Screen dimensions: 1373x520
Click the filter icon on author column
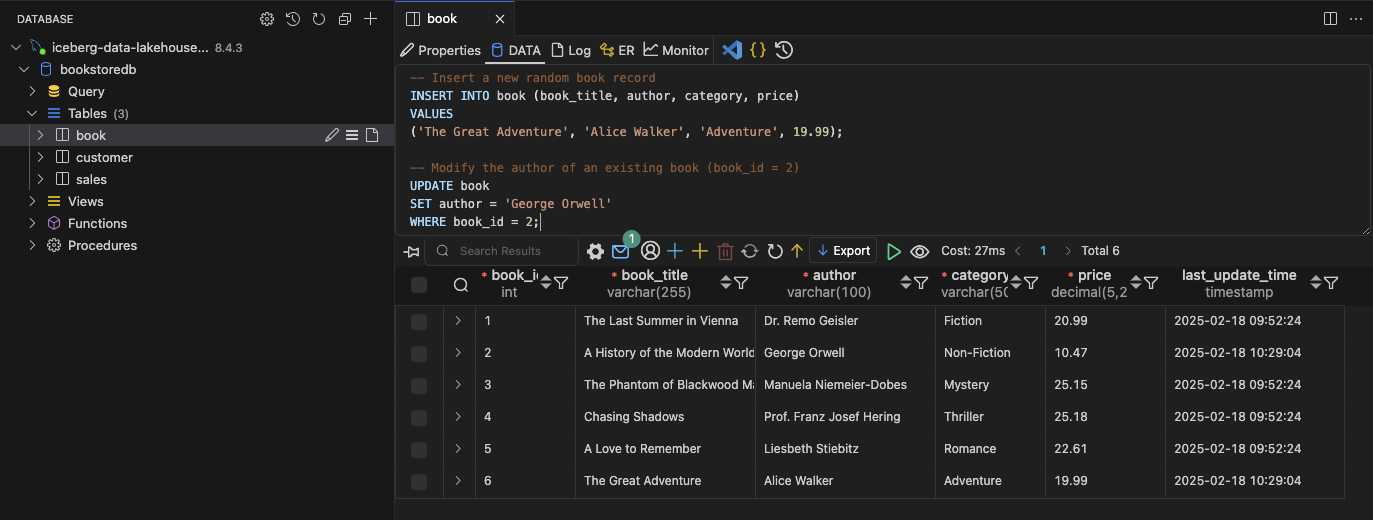(x=920, y=284)
